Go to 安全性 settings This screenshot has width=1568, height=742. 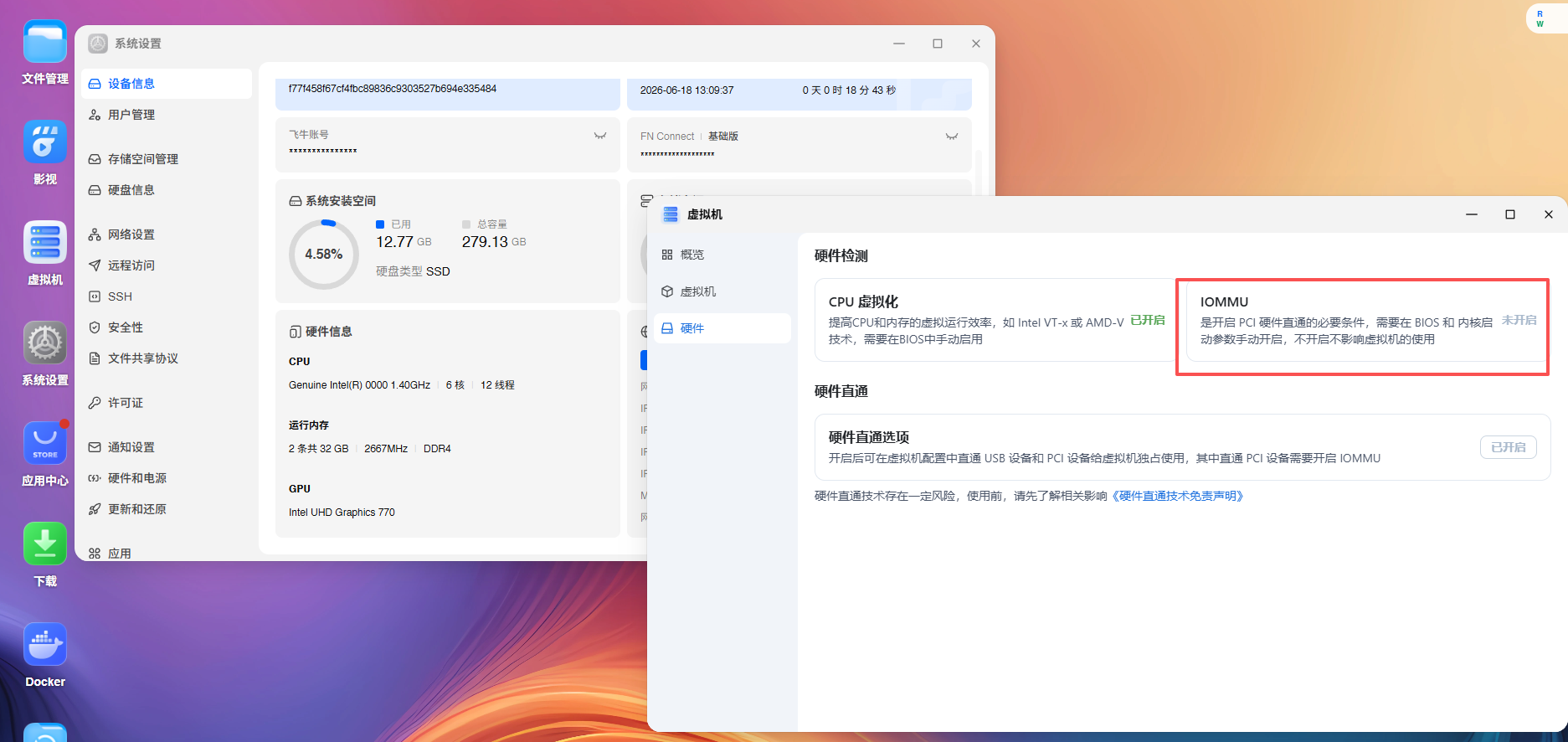(167, 327)
